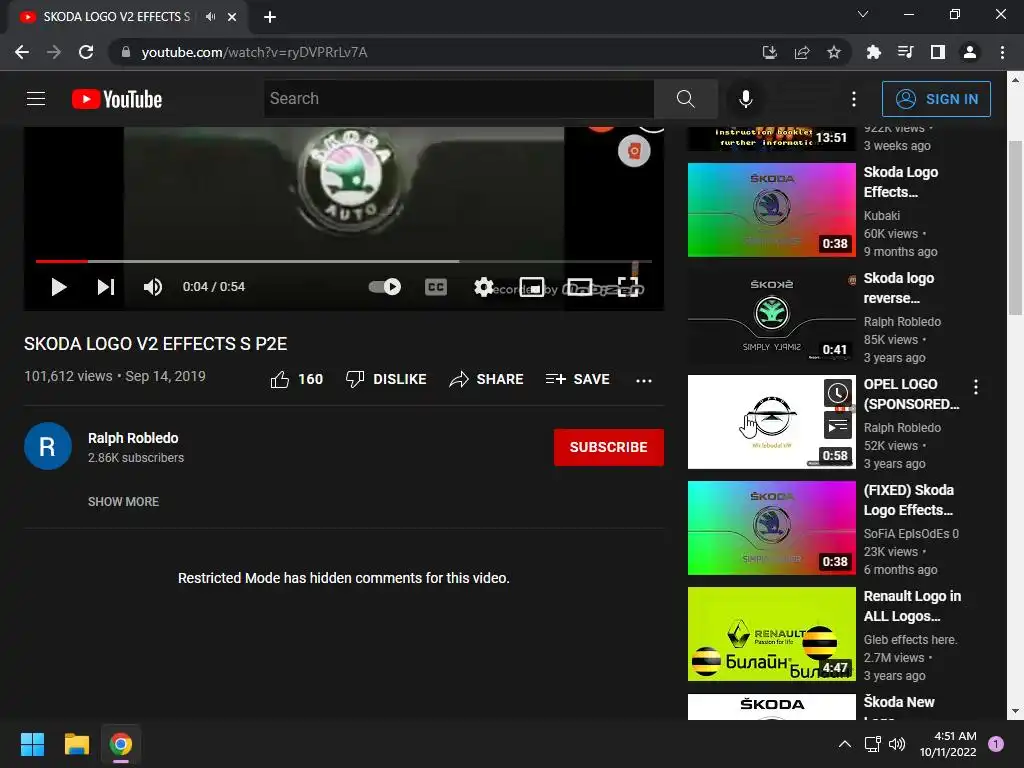The height and width of the screenshot is (768, 1024).
Task: Open Škoda New video thumbnail
Action: point(771,707)
